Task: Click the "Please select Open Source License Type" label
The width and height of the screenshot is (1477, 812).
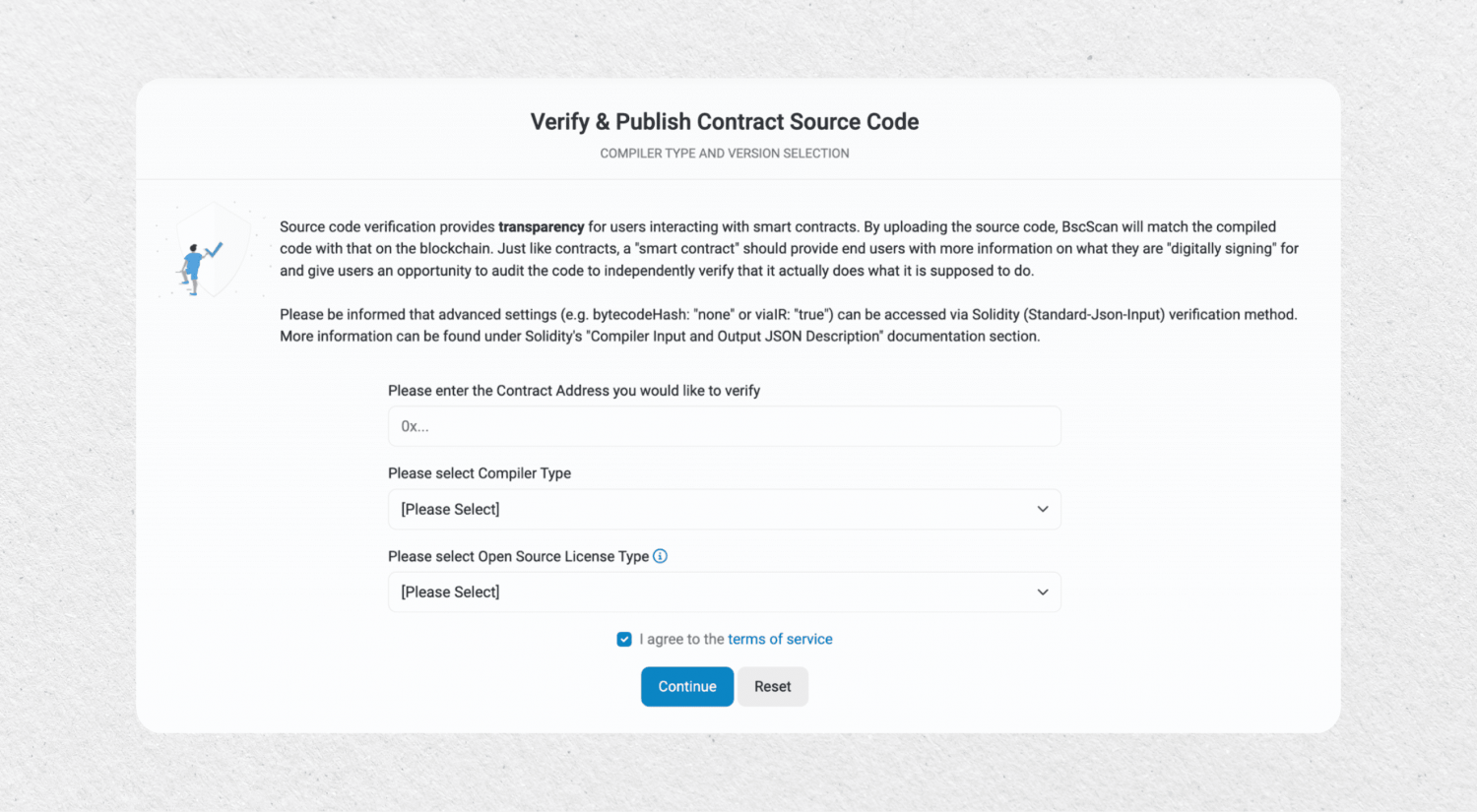Action: (518, 556)
